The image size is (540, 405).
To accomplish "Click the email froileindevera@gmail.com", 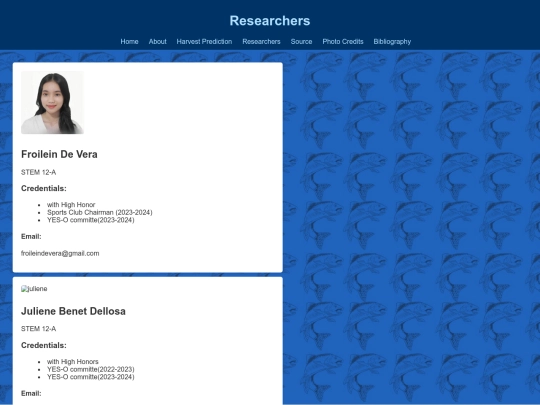I will click(x=60, y=253).
